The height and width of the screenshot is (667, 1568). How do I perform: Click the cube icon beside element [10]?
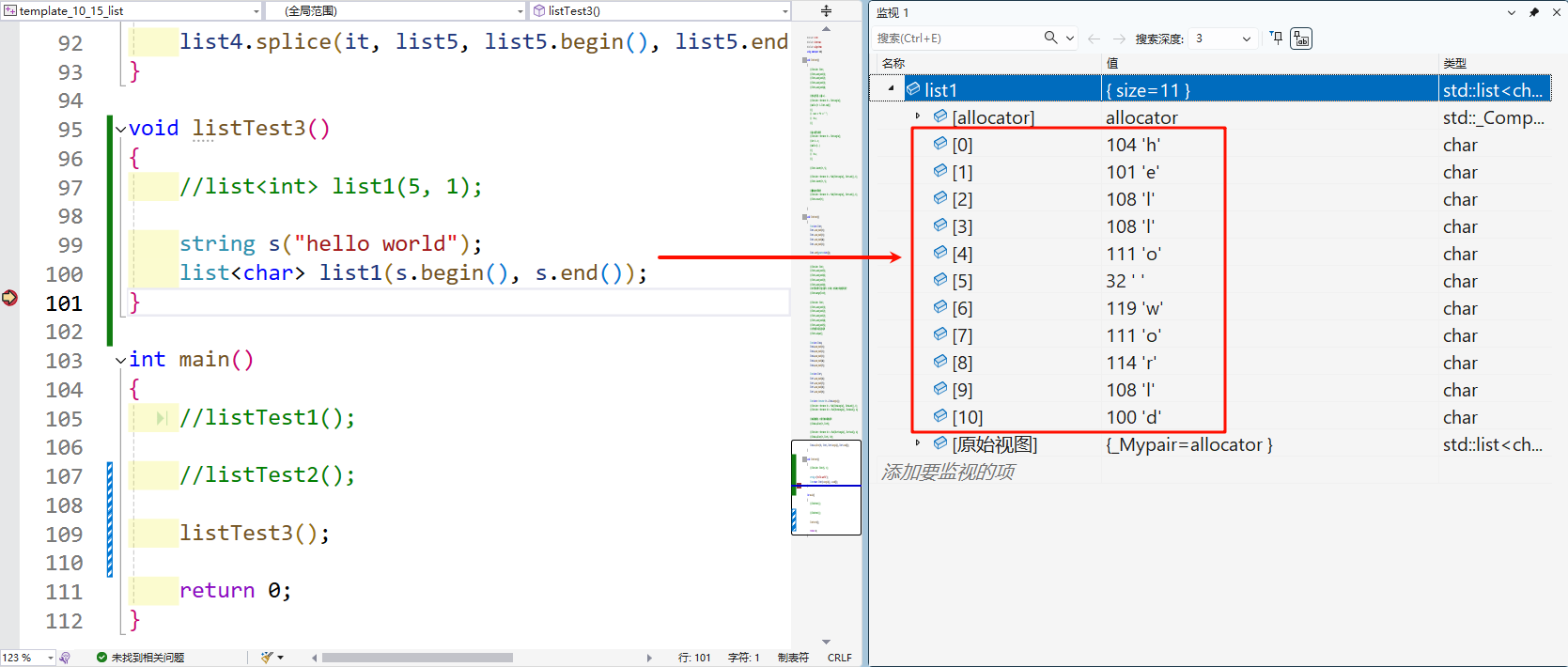click(x=940, y=416)
